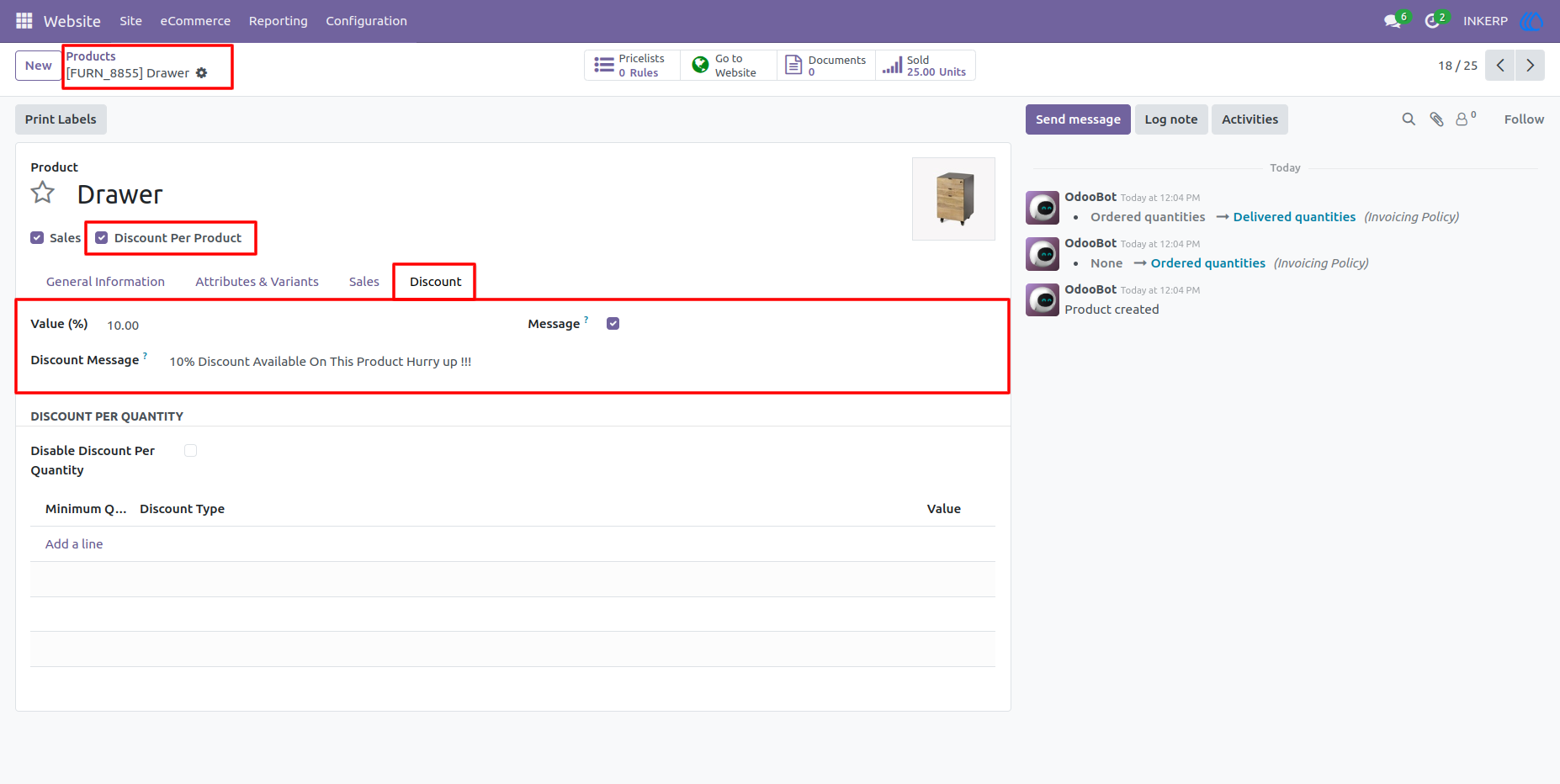
Task: Open the gear actions menu beside Drawer
Action: coord(201,73)
